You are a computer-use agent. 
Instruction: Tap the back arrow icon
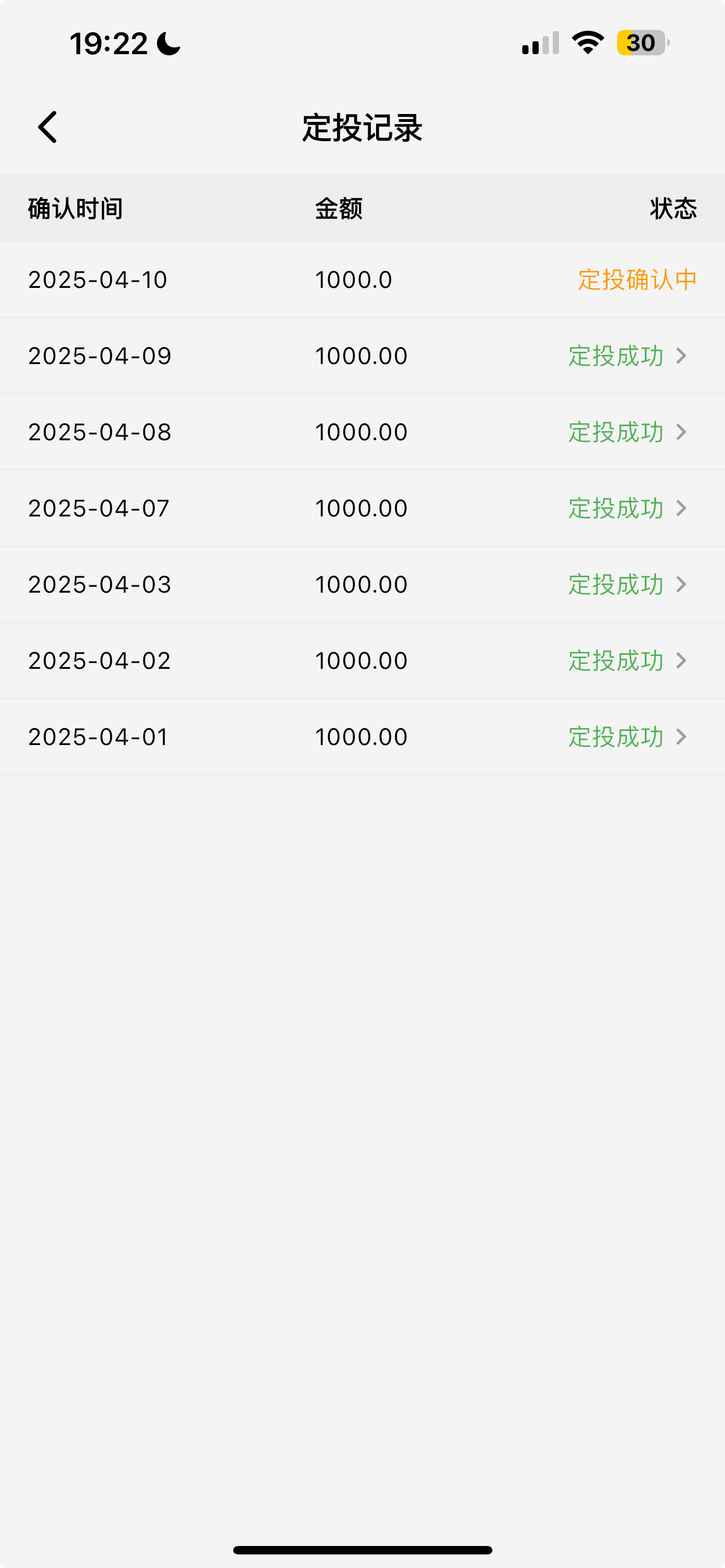tap(47, 127)
